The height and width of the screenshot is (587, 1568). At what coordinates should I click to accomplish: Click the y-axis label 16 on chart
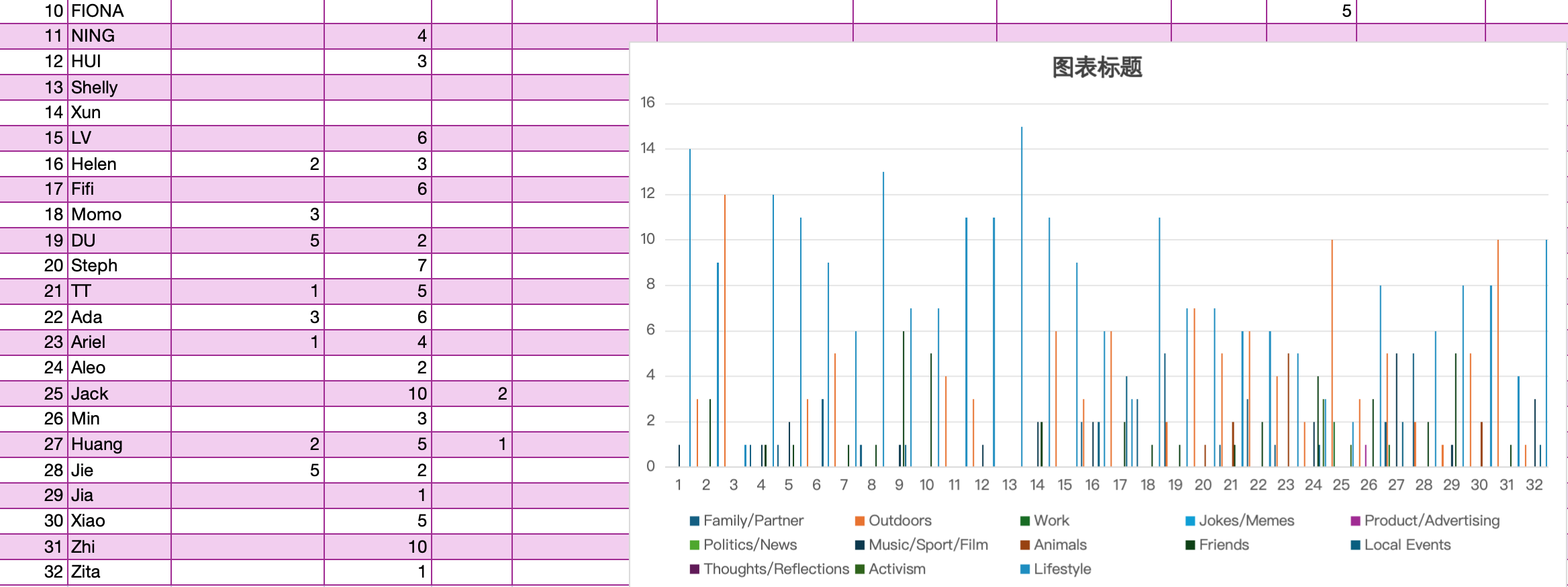647,103
